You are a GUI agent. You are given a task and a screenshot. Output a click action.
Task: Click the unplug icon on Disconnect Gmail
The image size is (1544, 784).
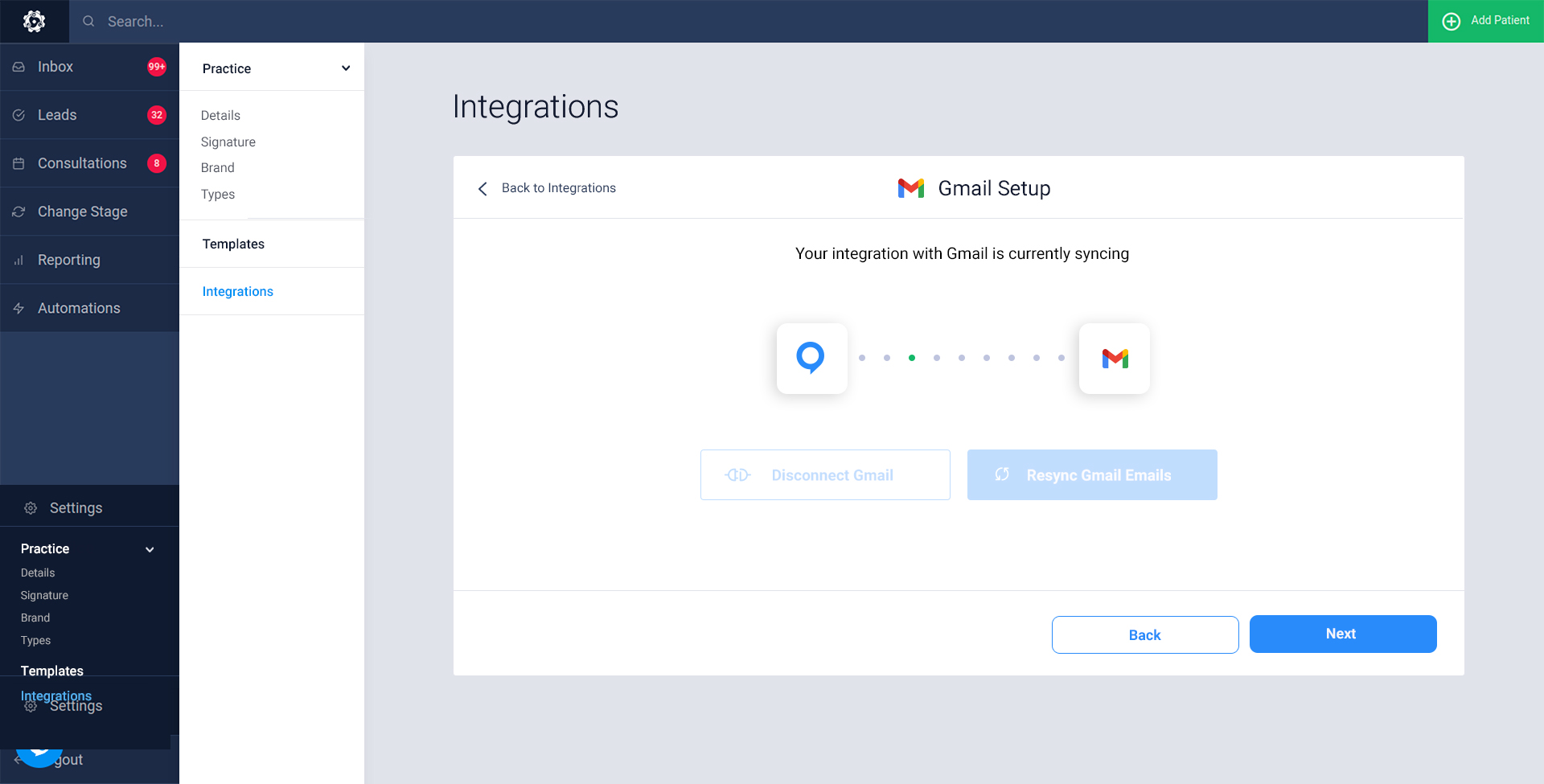click(737, 475)
